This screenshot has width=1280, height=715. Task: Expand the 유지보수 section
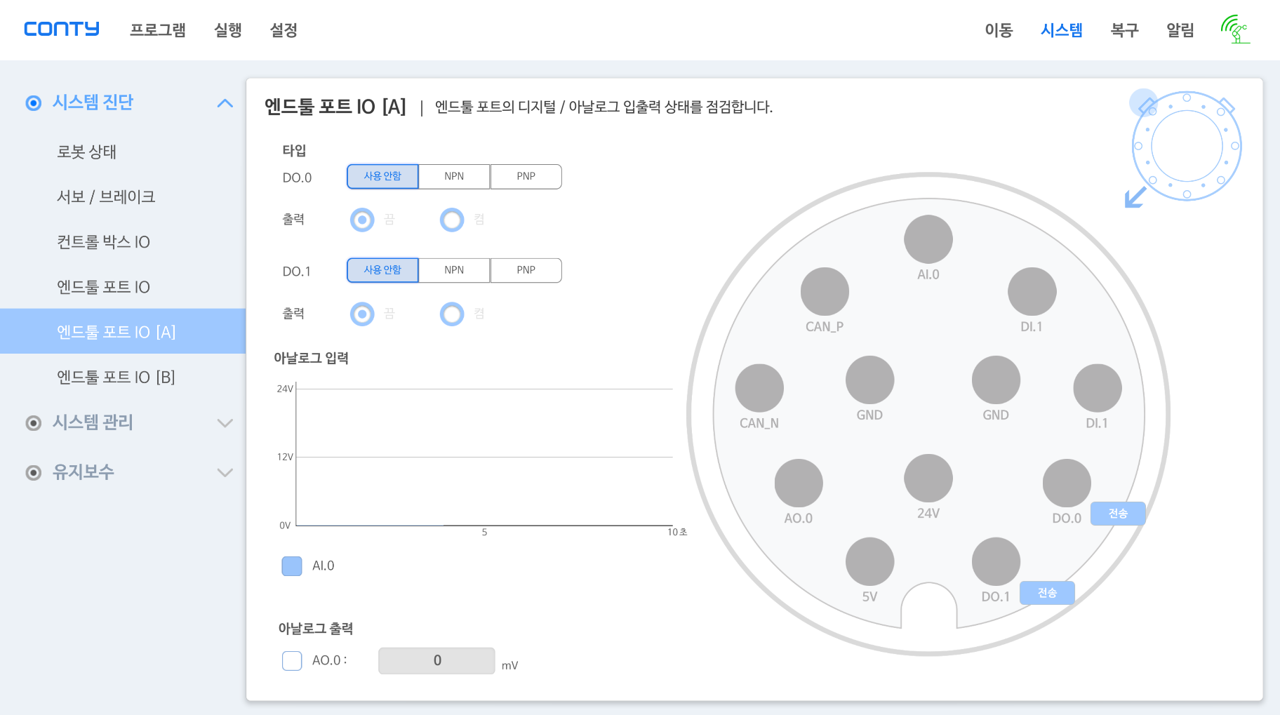coord(225,472)
